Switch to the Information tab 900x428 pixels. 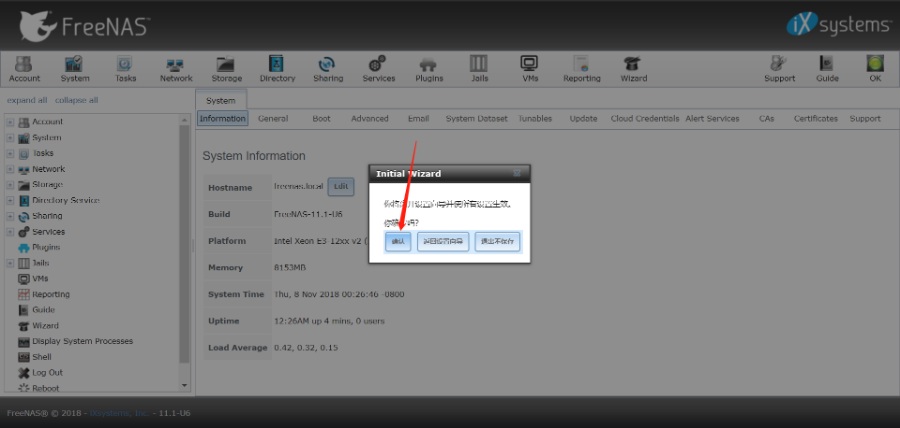[x=223, y=118]
